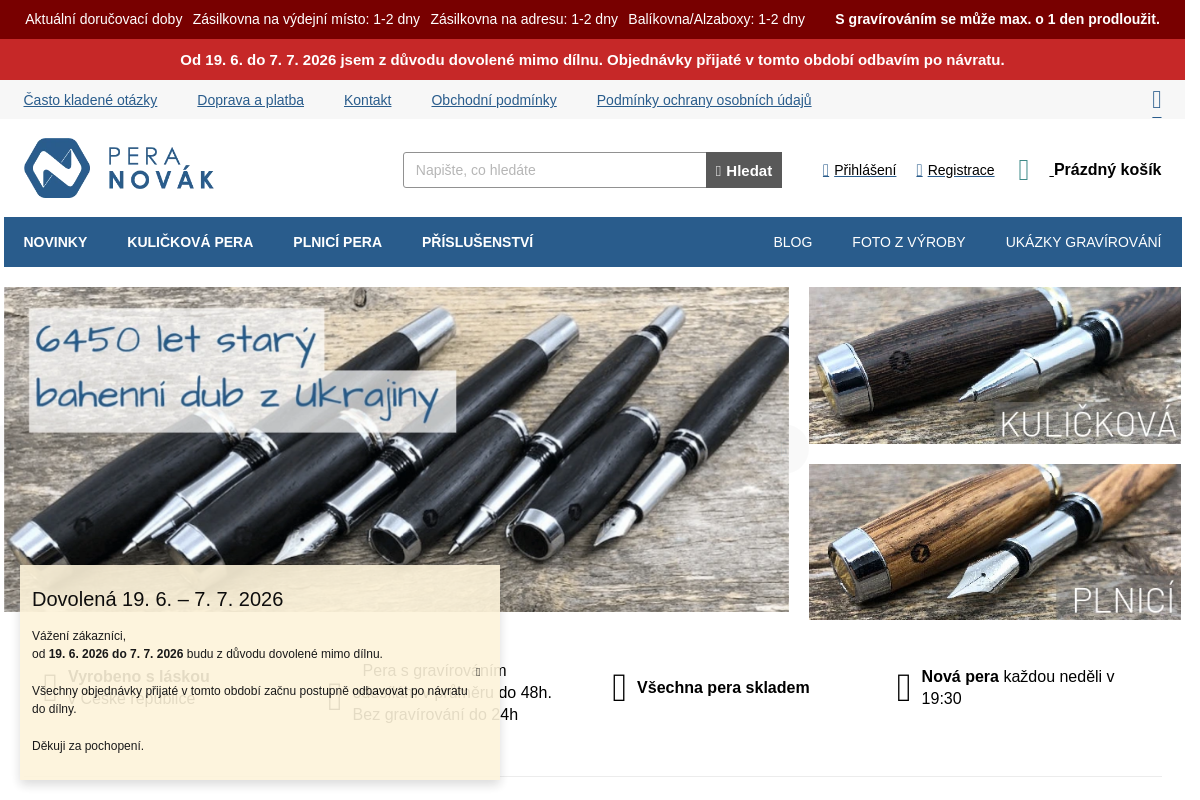Click the top-right header icon
The image size is (1200, 800).
[1157, 100]
